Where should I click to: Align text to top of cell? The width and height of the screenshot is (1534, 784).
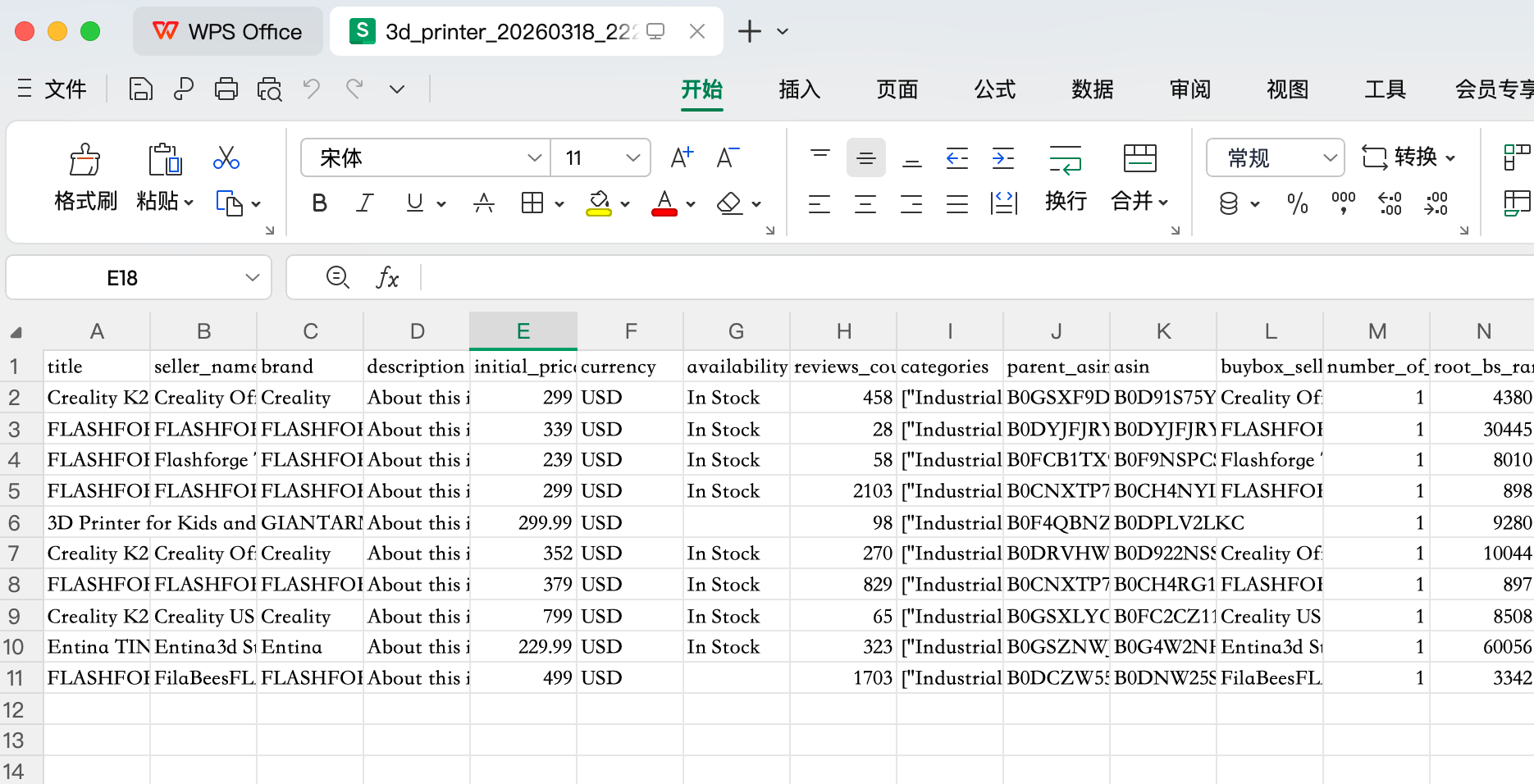click(820, 157)
